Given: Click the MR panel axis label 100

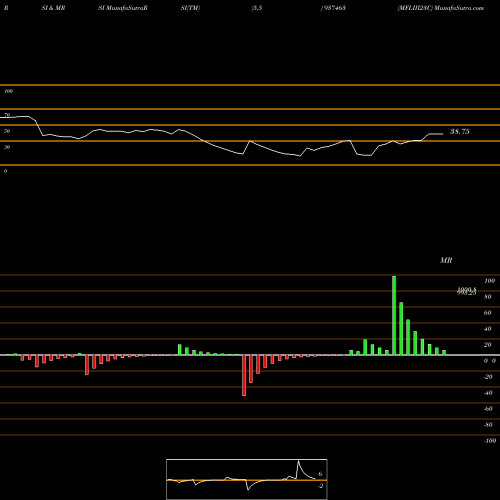Looking at the screenshot, I should (489, 281).
